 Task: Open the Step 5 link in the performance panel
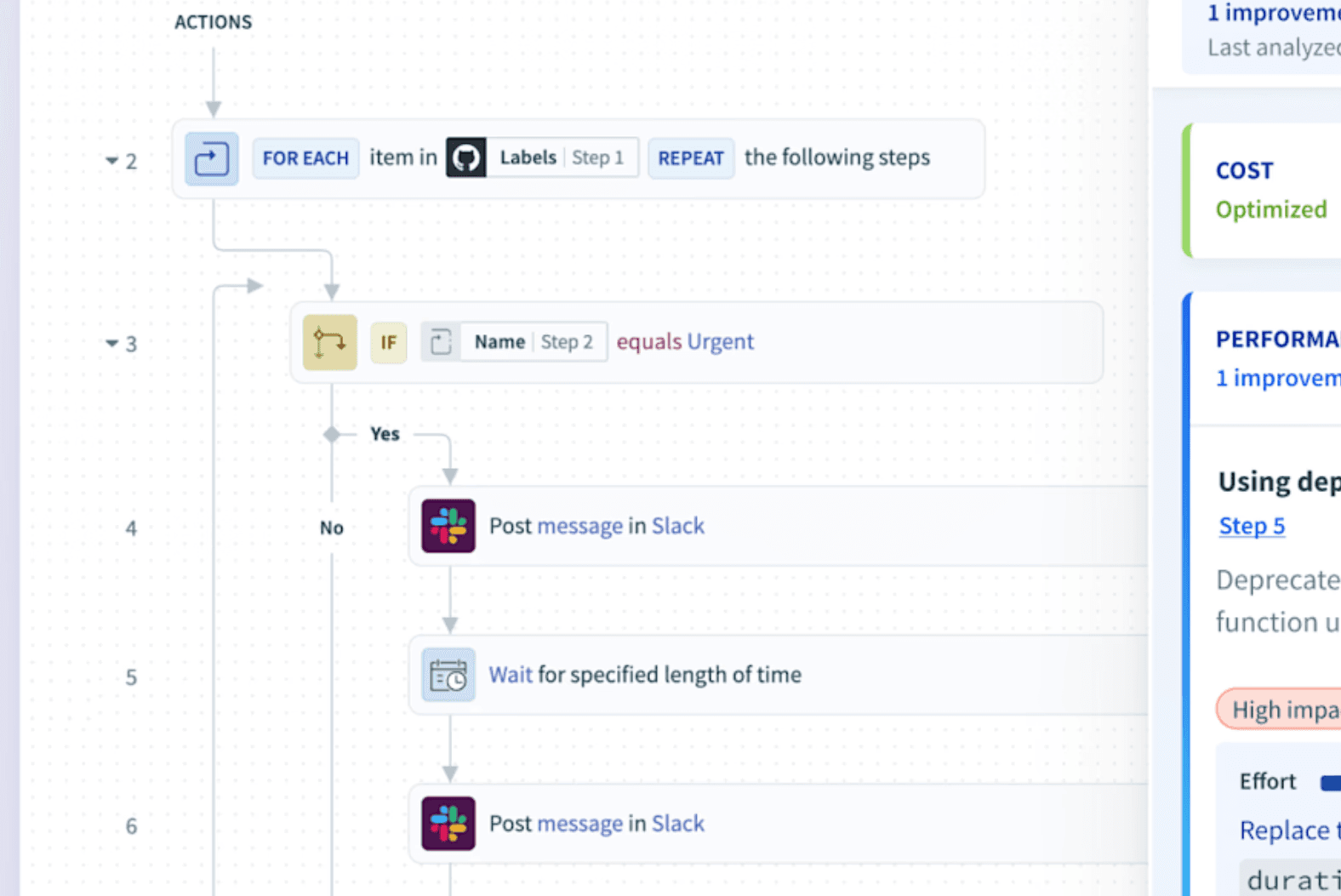(1252, 526)
